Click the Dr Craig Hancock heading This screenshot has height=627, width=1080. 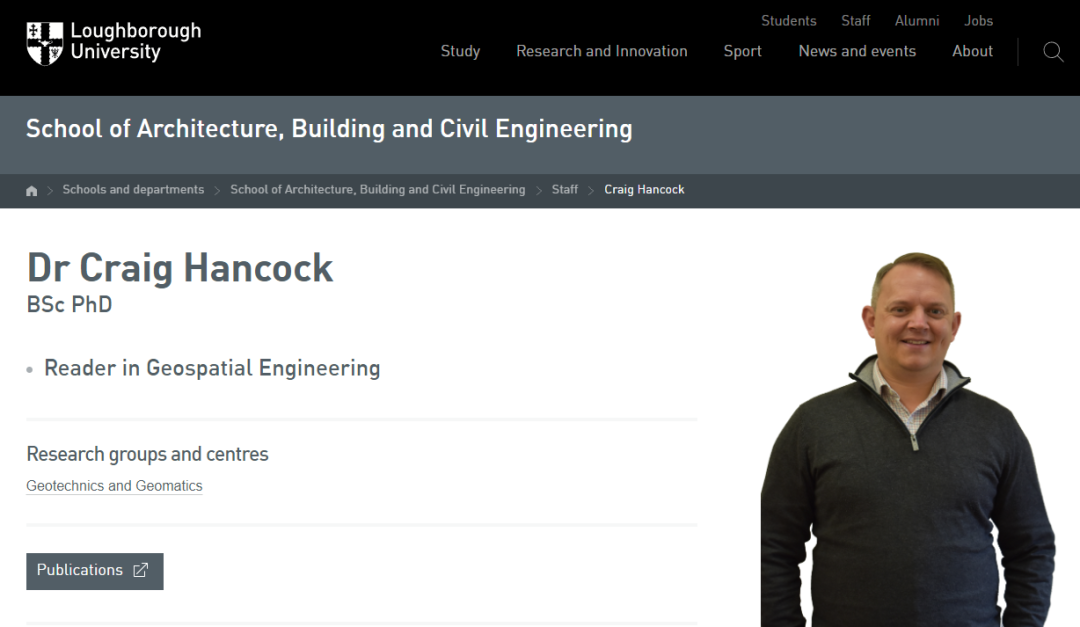point(180,268)
